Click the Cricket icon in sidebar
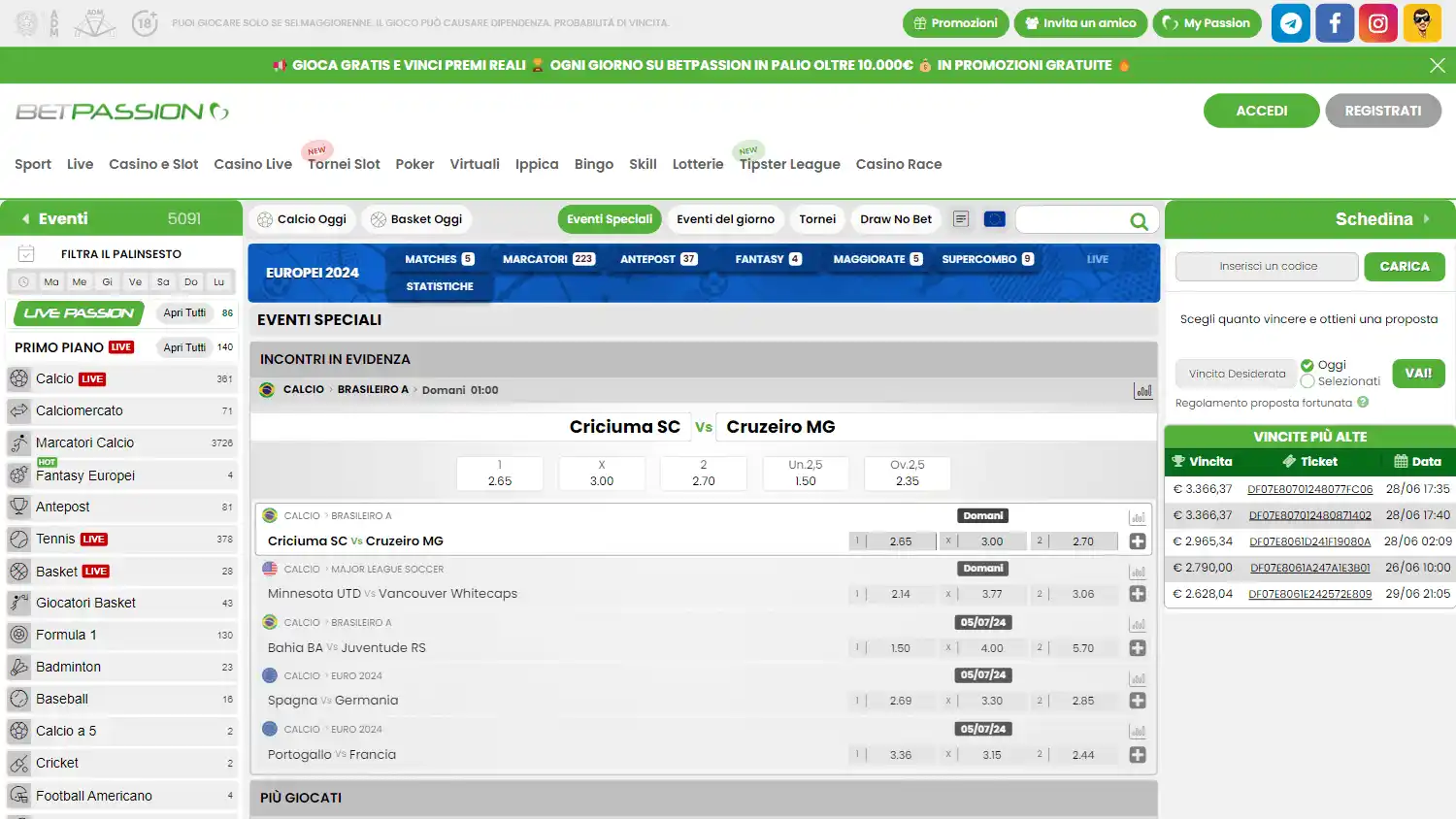Viewport: 1456px width, 819px height. (18, 764)
